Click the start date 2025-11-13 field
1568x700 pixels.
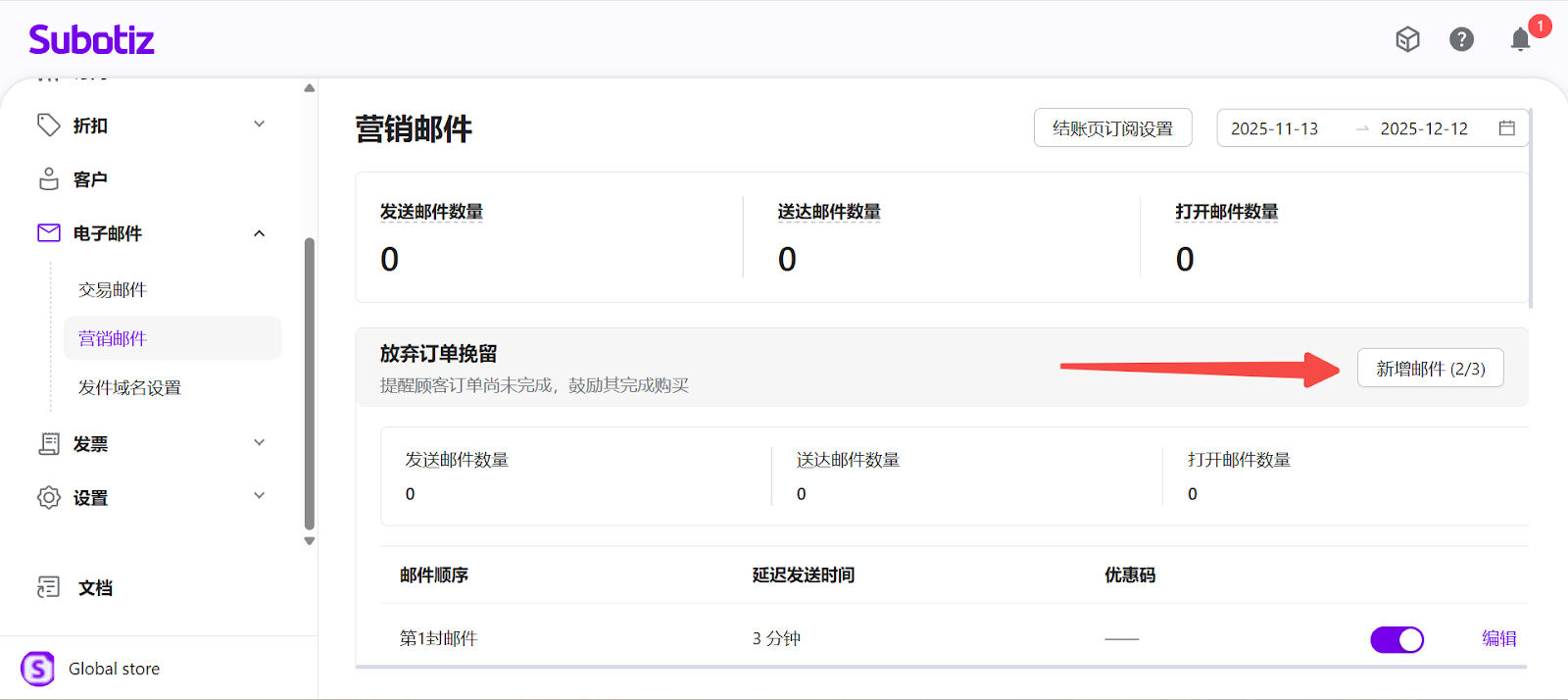(x=1275, y=128)
